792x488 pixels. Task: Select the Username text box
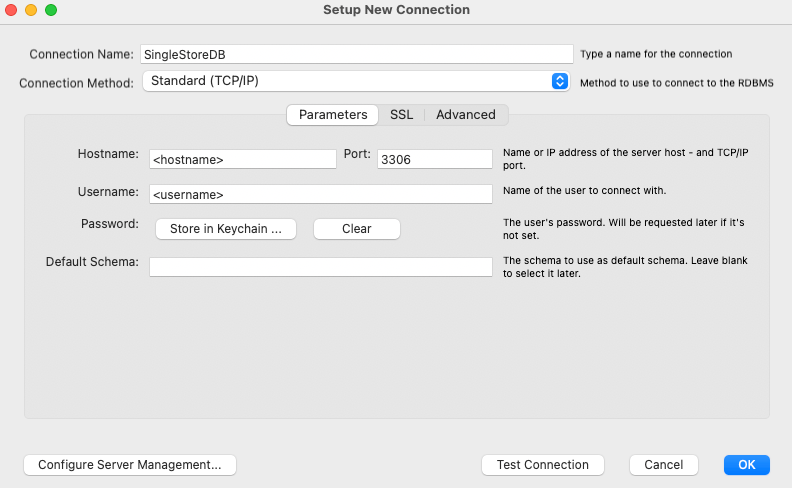pyautogui.click(x=321, y=194)
